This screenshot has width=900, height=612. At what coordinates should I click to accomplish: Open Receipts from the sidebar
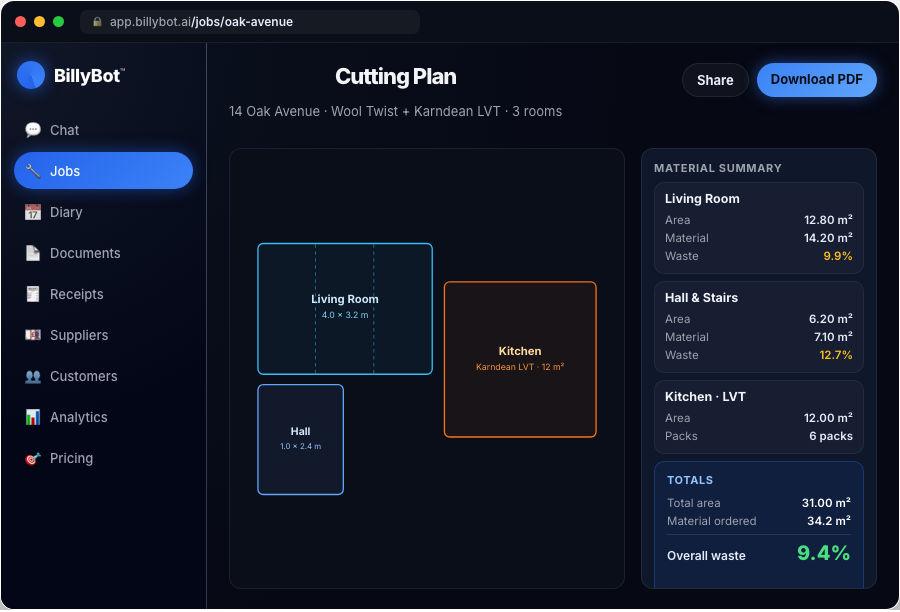[x=103, y=294]
